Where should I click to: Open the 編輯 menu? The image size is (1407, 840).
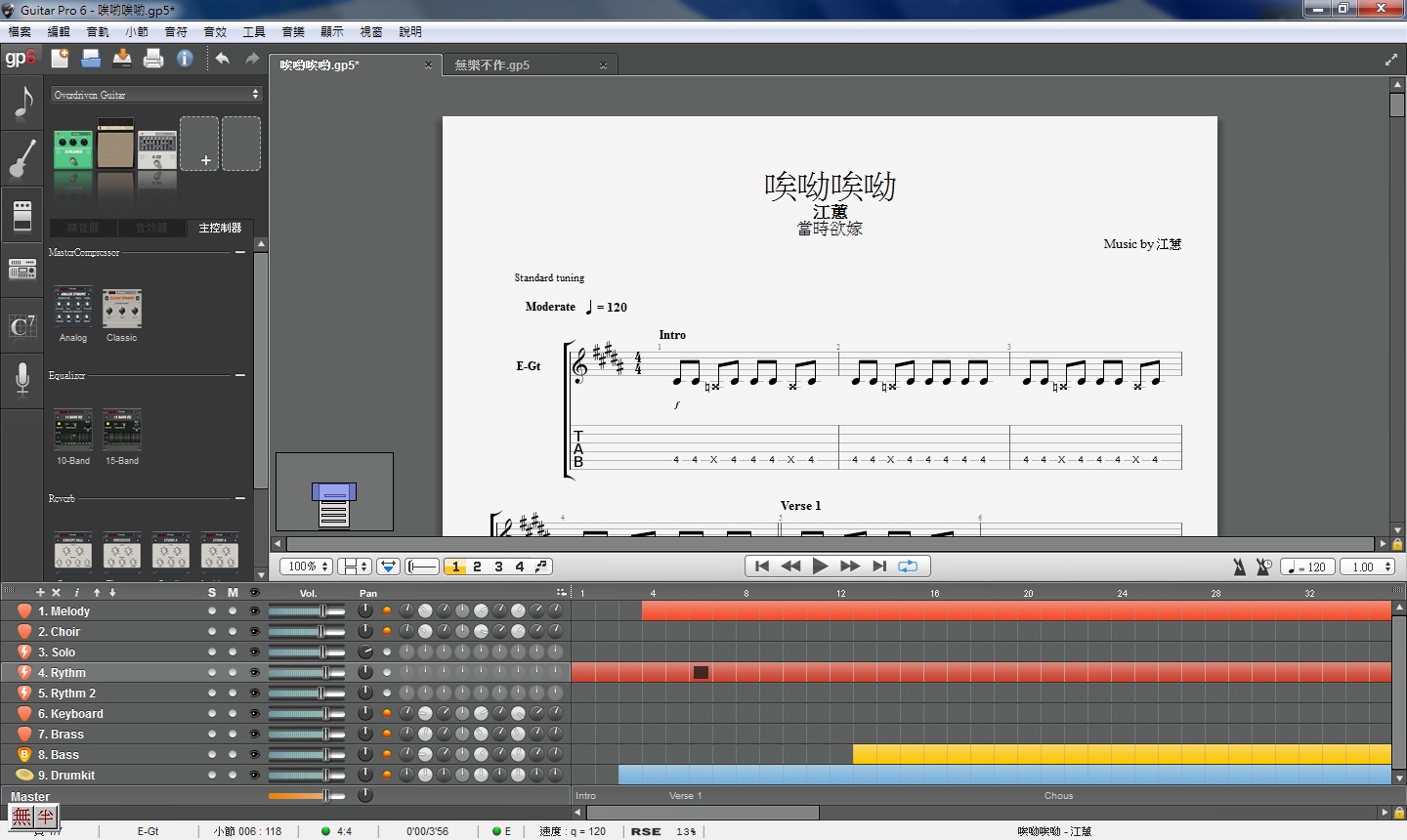pos(59,32)
